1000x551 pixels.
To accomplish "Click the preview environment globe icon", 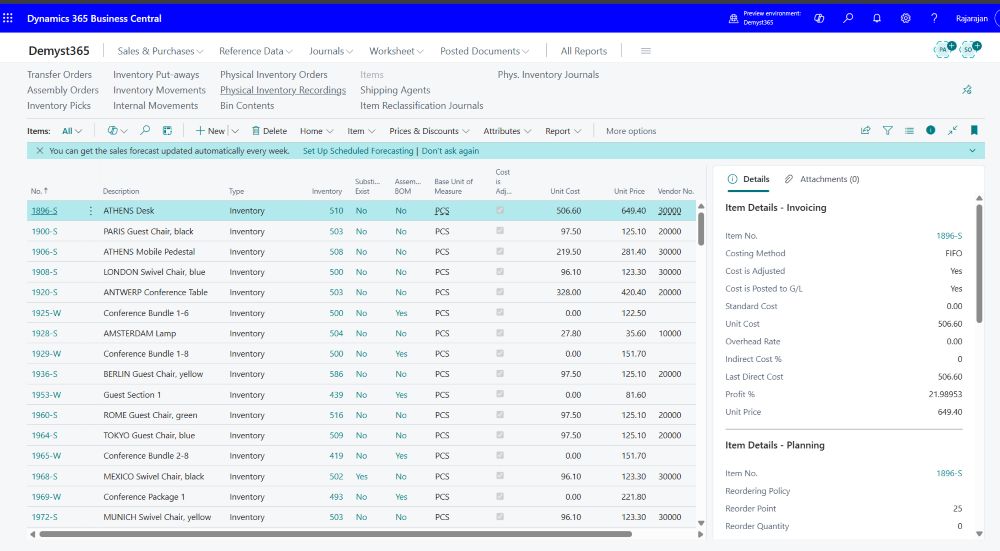I will (x=733, y=18).
